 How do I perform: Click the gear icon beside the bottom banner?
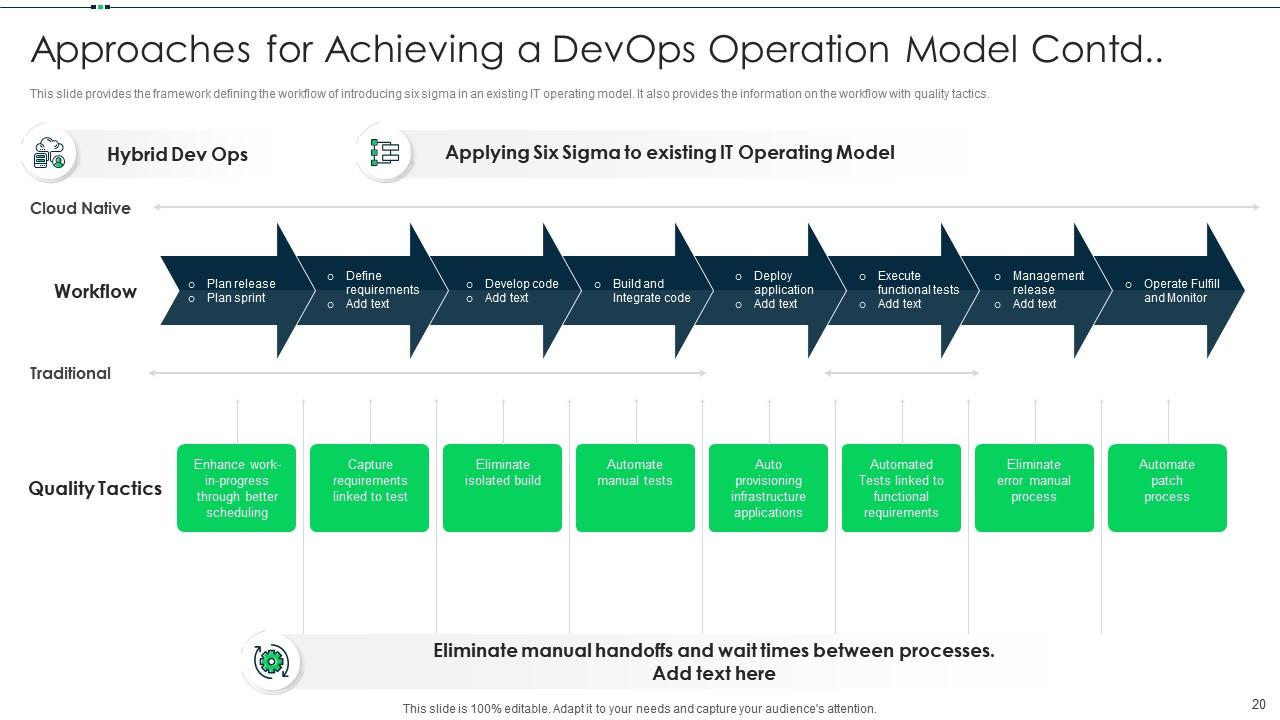pos(269,661)
